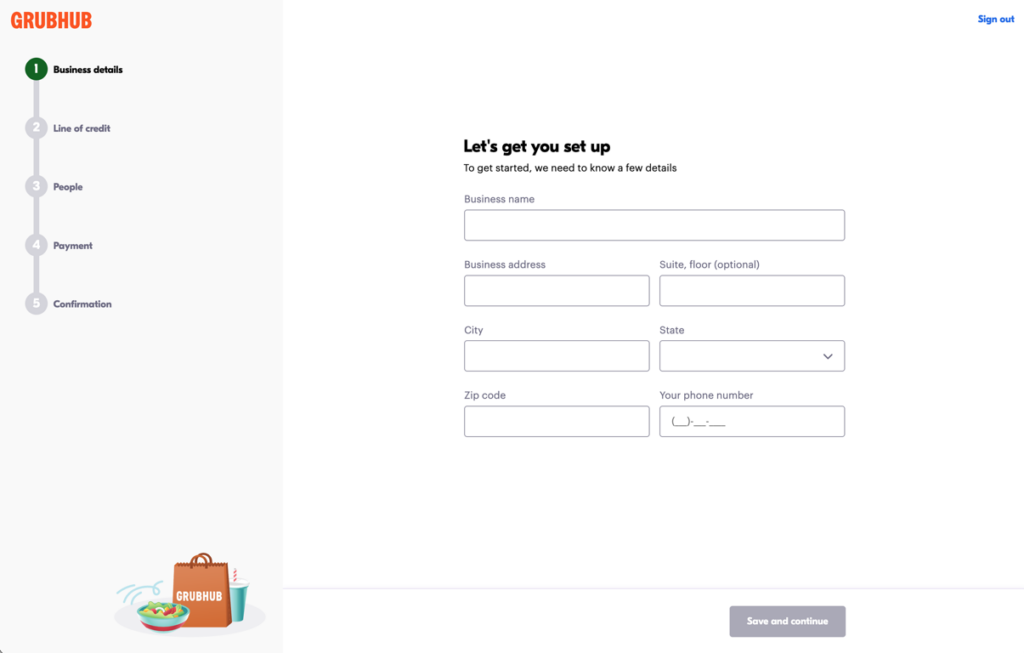Go to Business details step
The height and width of the screenshot is (653, 1024).
pyautogui.click(x=88, y=70)
